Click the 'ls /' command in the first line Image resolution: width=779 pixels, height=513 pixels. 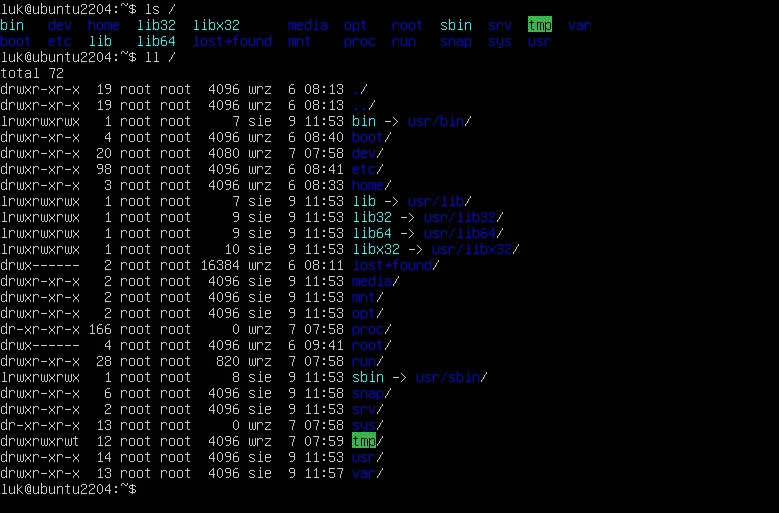point(160,9)
